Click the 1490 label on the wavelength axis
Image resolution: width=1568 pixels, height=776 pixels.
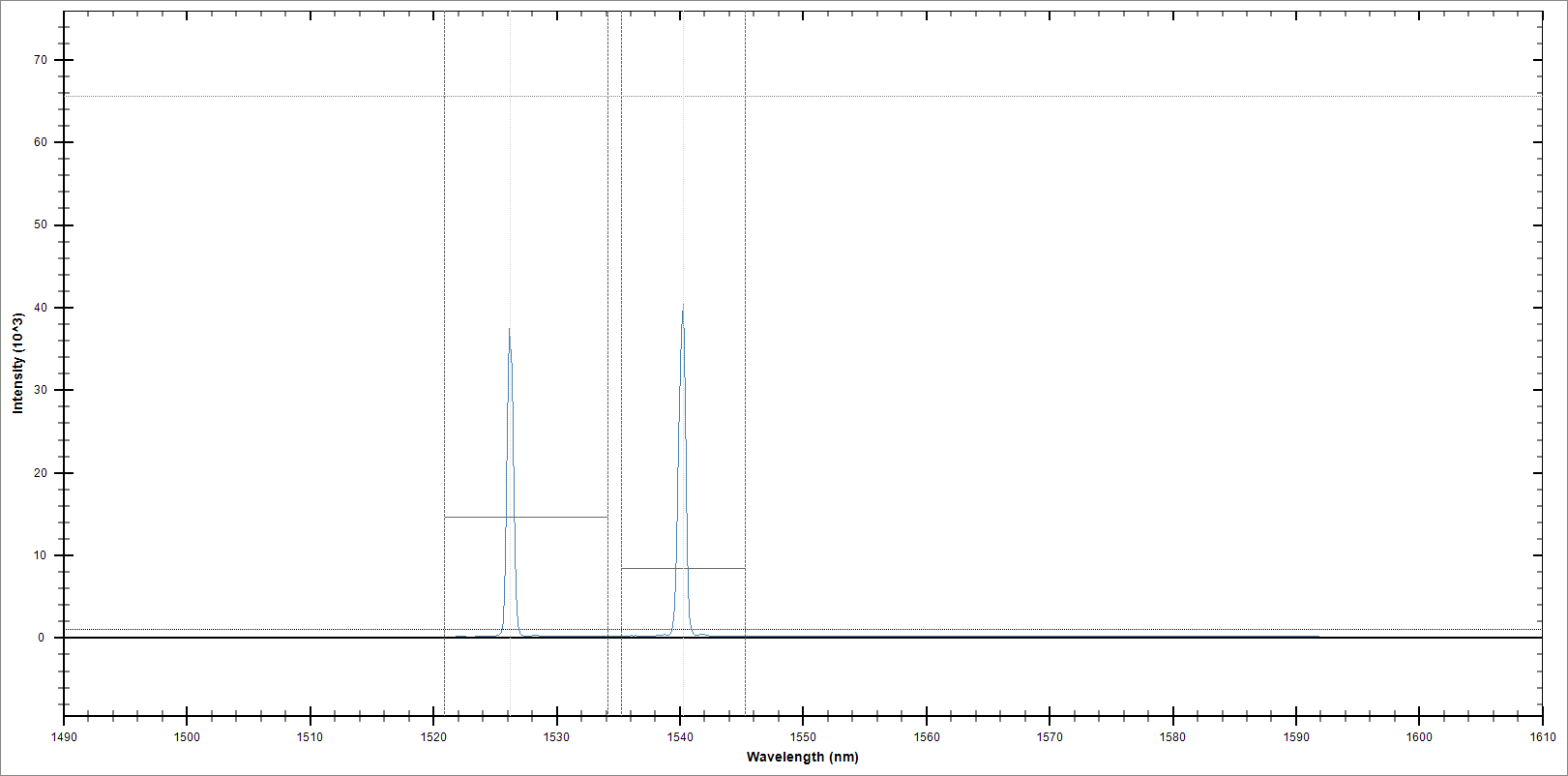click(64, 736)
